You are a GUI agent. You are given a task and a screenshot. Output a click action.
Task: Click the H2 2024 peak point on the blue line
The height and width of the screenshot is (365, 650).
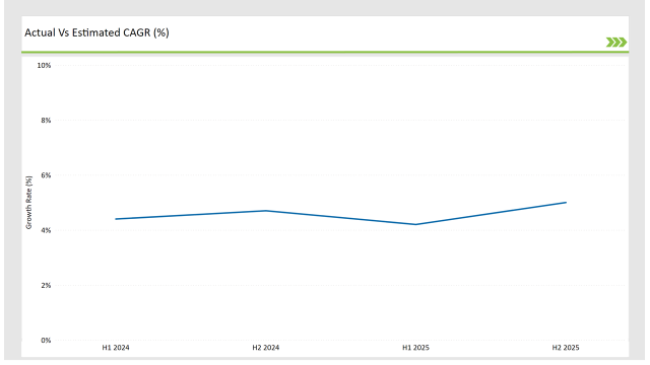[266, 211]
